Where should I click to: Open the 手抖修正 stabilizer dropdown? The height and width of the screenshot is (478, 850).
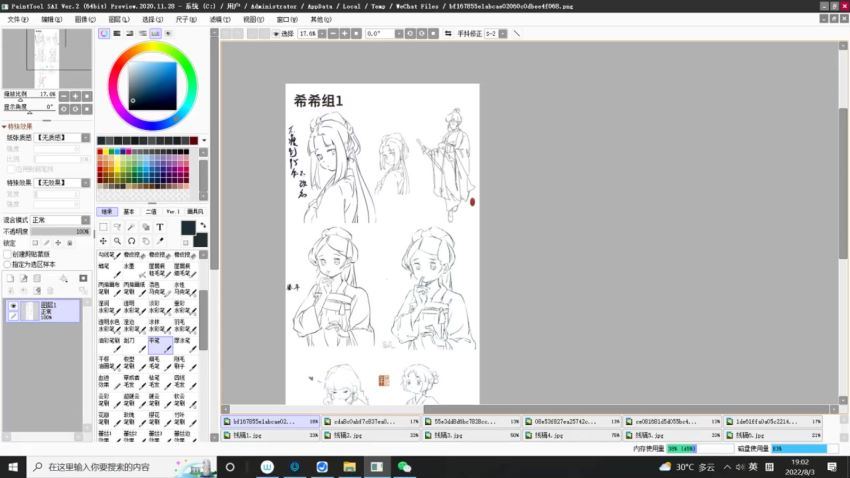click(503, 34)
